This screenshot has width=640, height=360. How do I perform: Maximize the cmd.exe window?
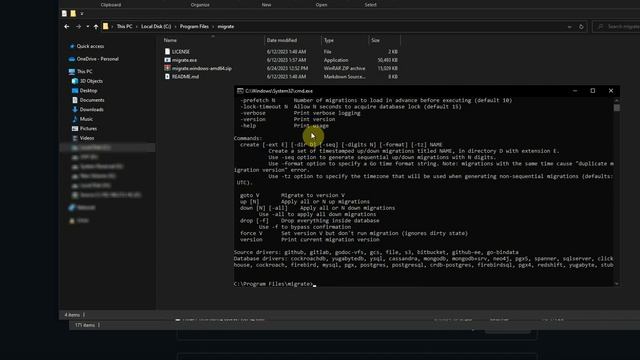[593, 91]
